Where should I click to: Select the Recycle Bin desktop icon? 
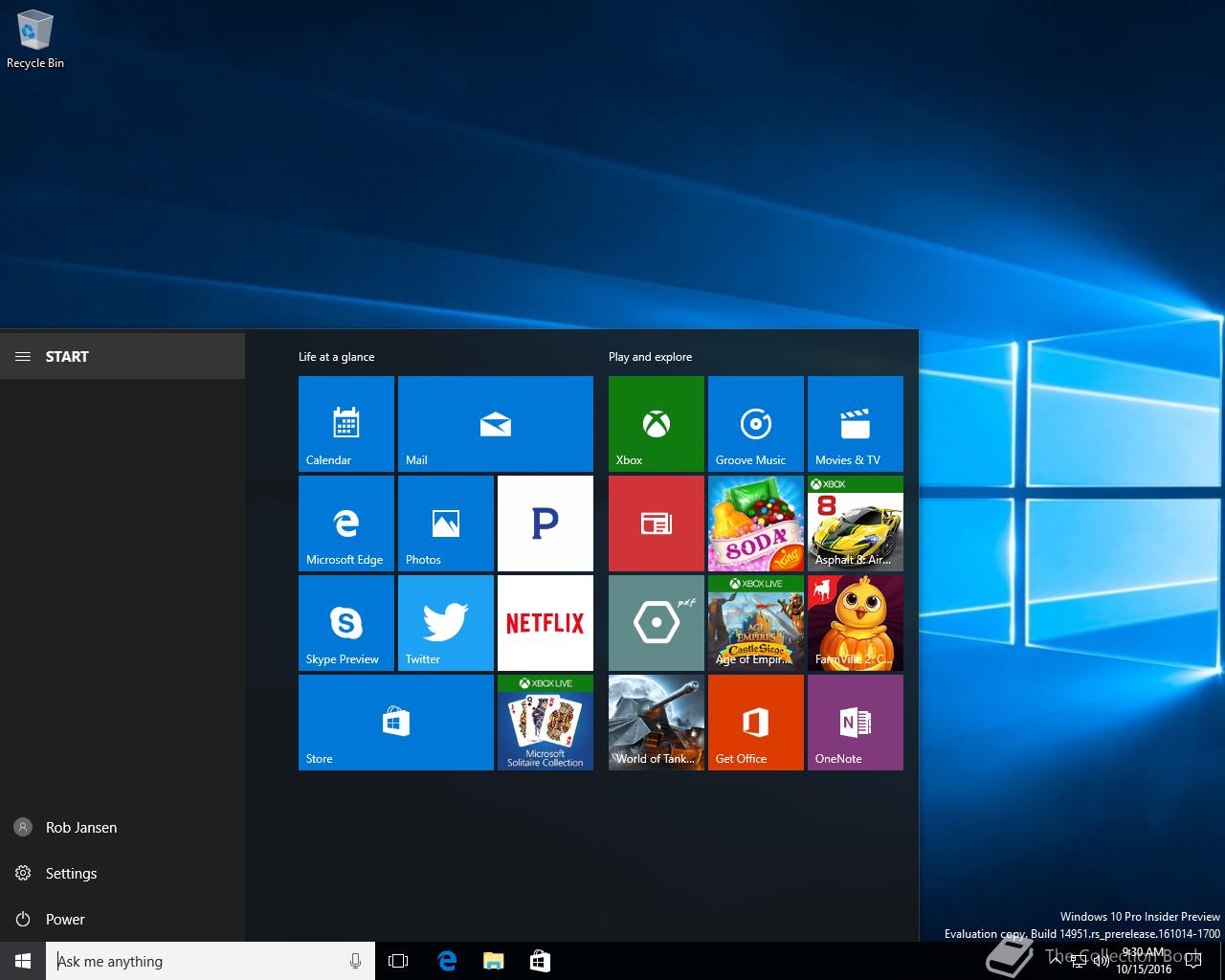(35, 39)
